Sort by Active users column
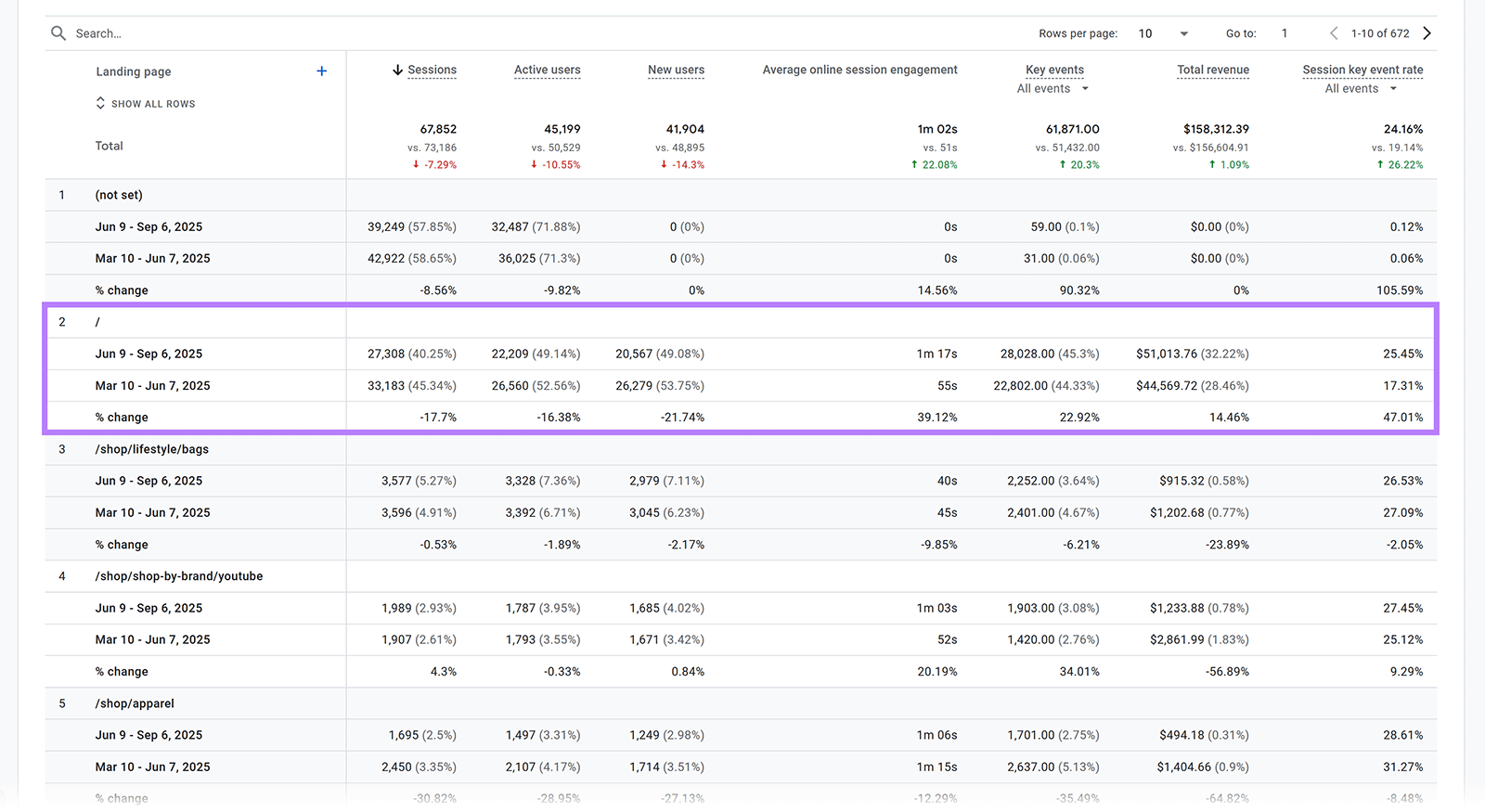This screenshot has width=1485, height=812. [x=547, y=71]
